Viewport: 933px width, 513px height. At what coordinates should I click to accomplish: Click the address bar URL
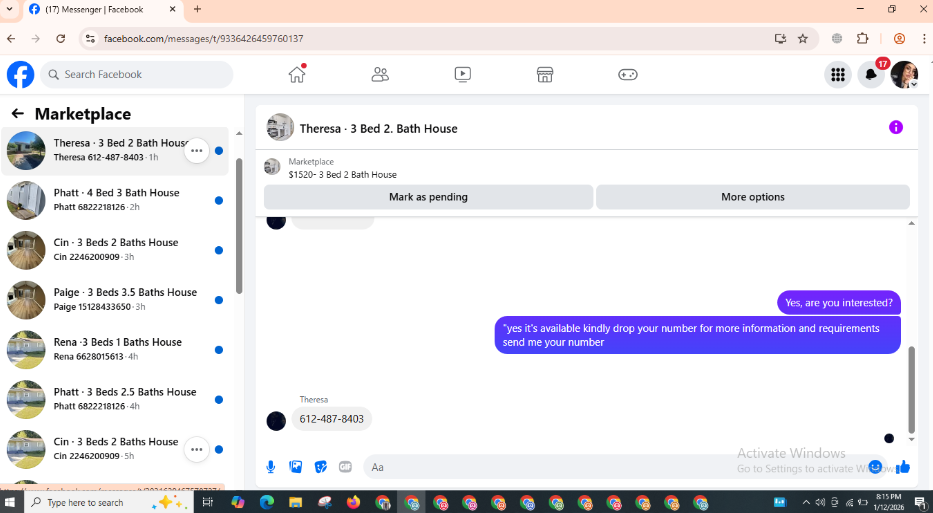pos(203,39)
